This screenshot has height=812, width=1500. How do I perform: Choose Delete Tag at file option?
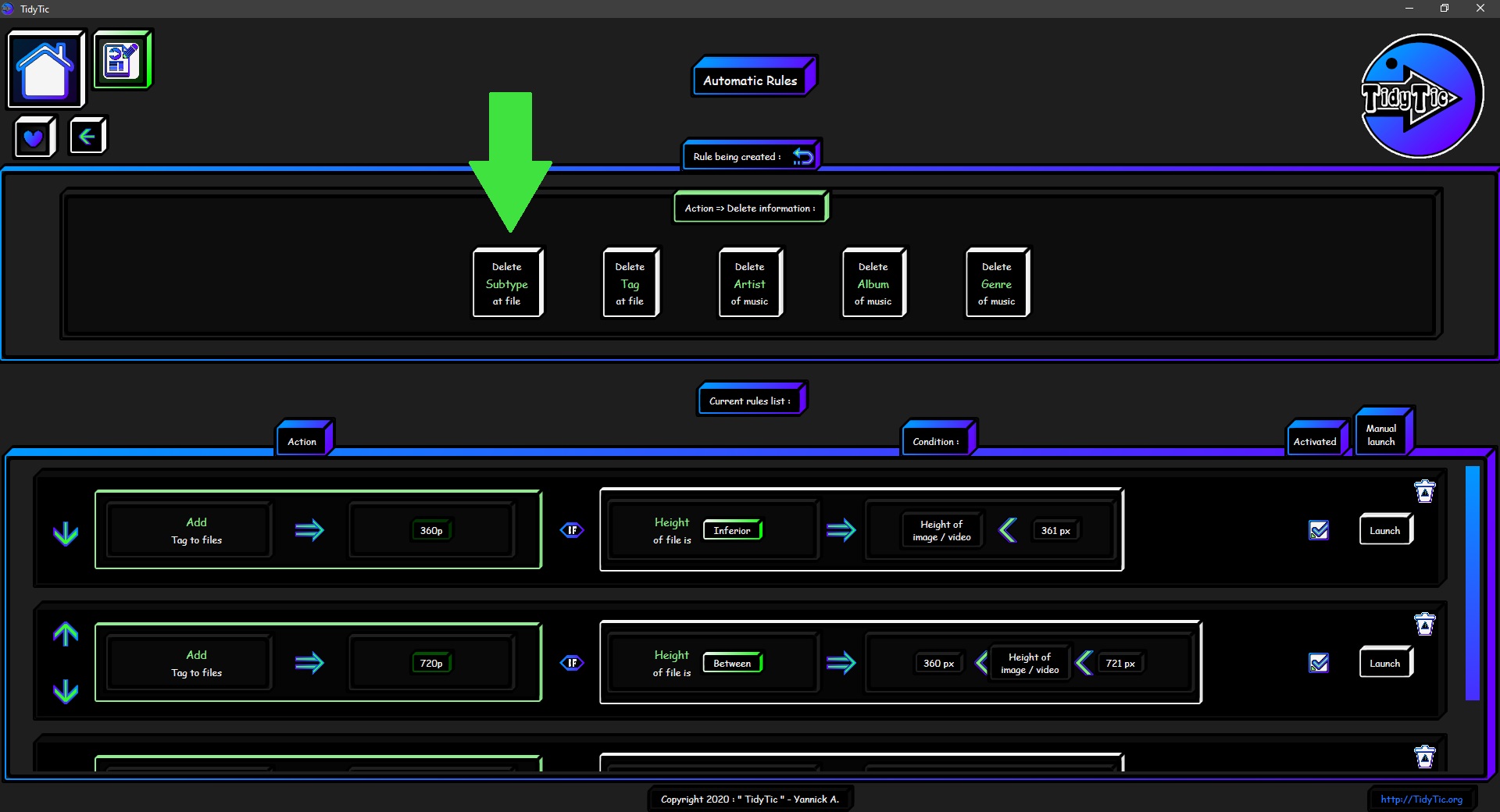click(x=630, y=283)
